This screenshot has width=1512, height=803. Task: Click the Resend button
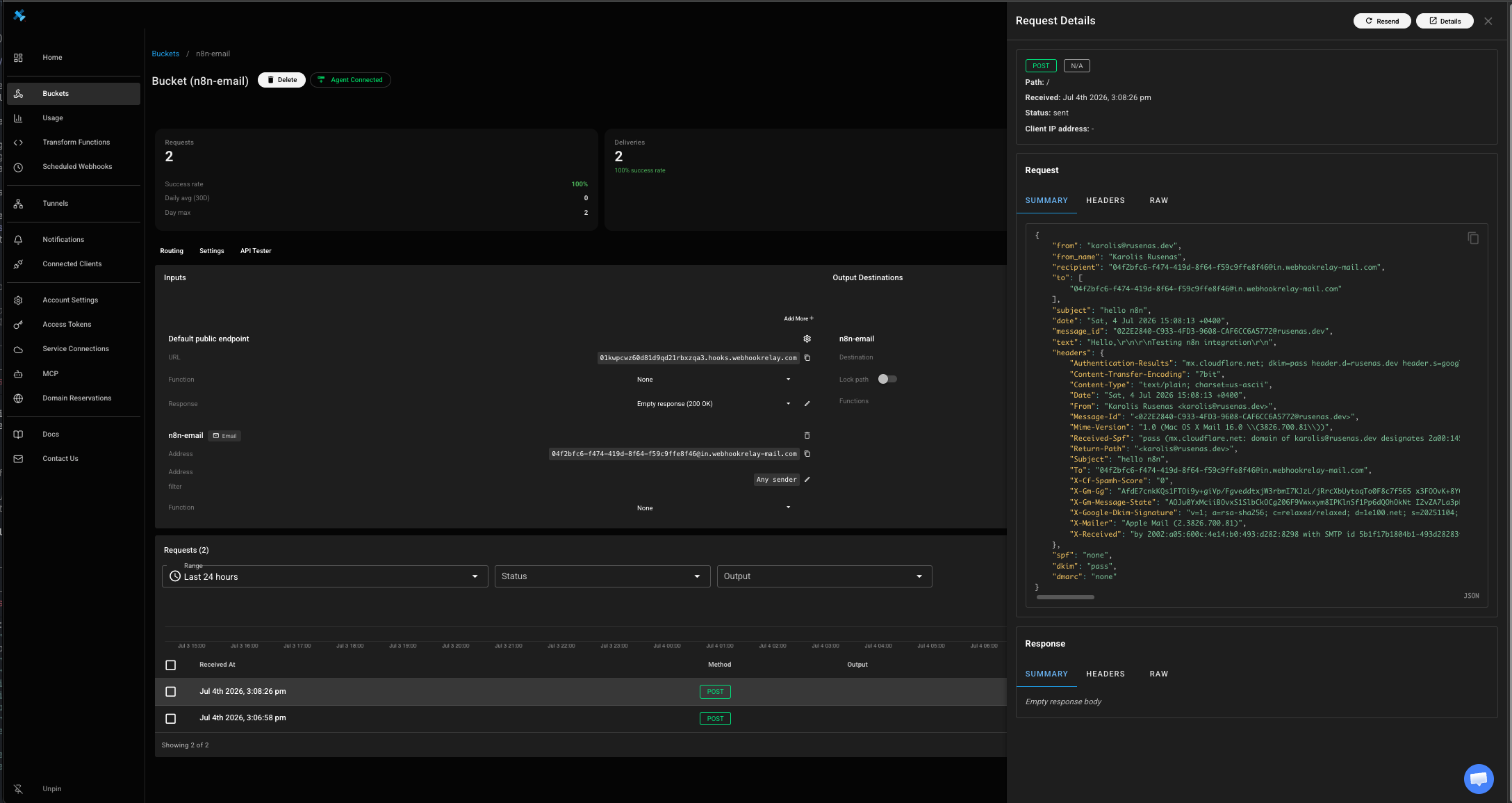point(1381,22)
